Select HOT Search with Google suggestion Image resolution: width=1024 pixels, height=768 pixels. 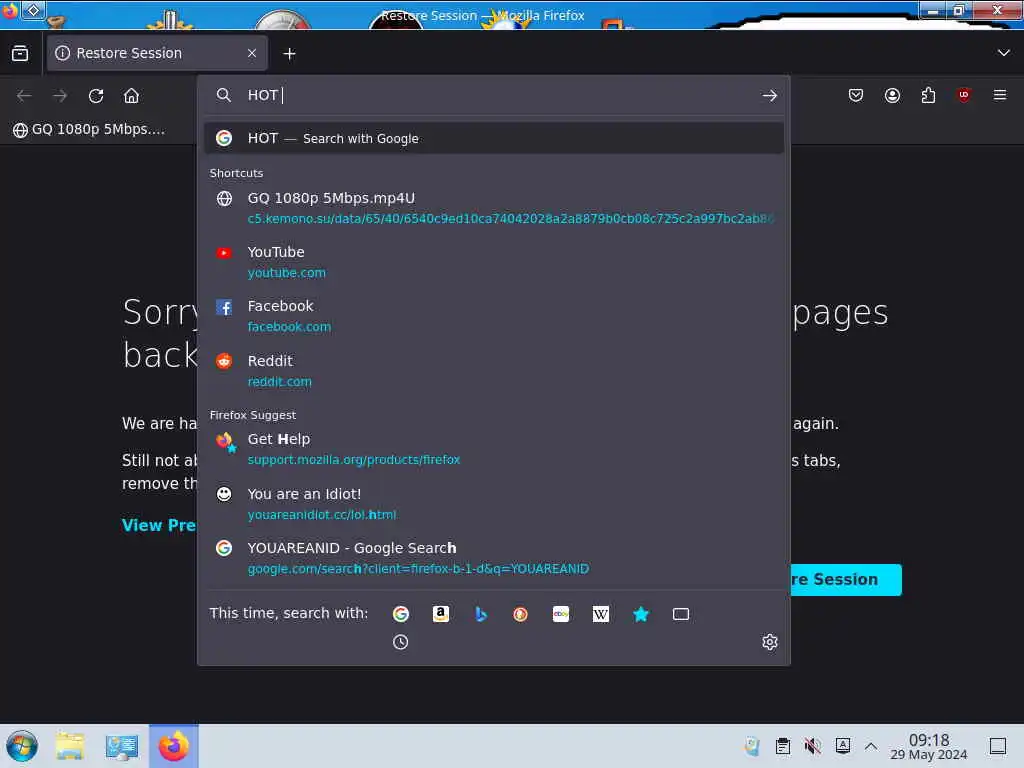(494, 138)
